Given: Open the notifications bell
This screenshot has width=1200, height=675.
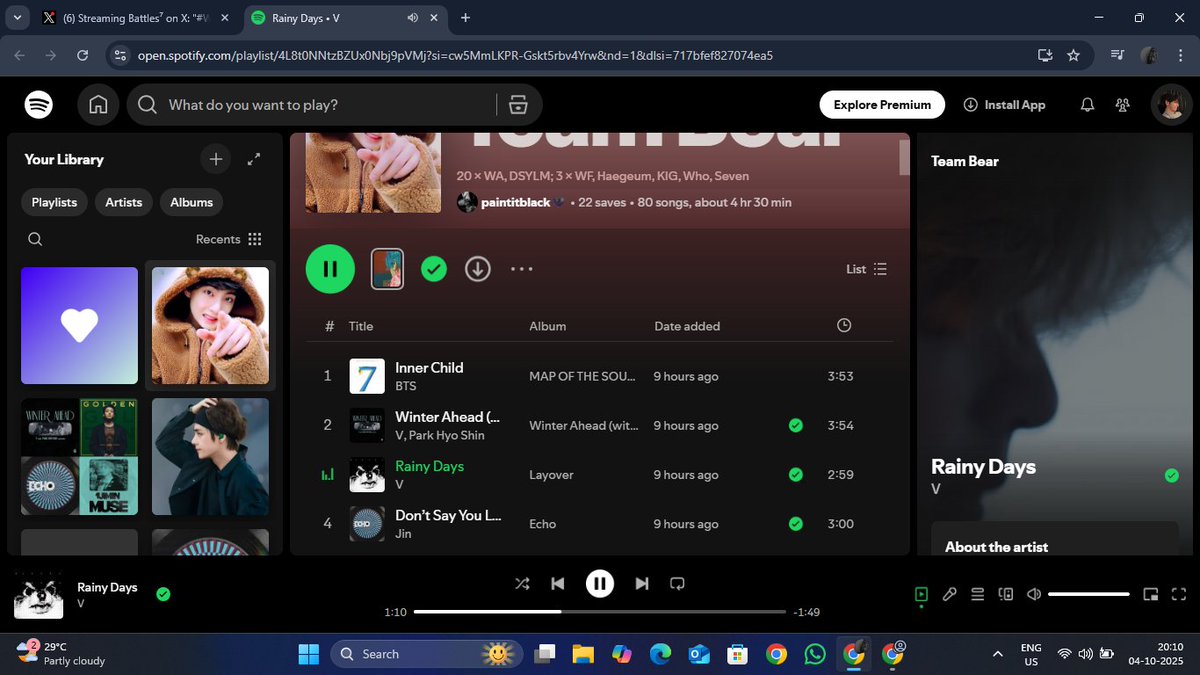Looking at the screenshot, I should (x=1088, y=105).
